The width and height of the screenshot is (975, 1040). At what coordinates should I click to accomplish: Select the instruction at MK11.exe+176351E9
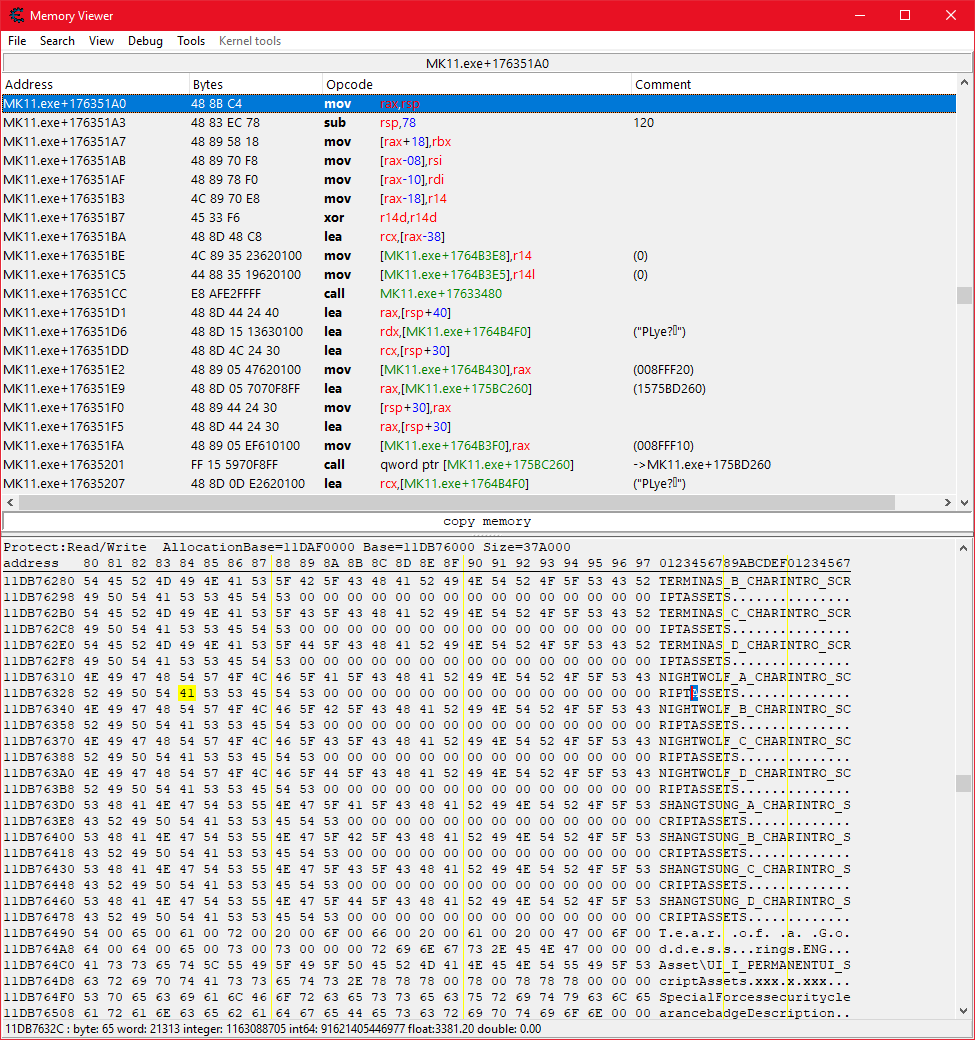(x=479, y=389)
